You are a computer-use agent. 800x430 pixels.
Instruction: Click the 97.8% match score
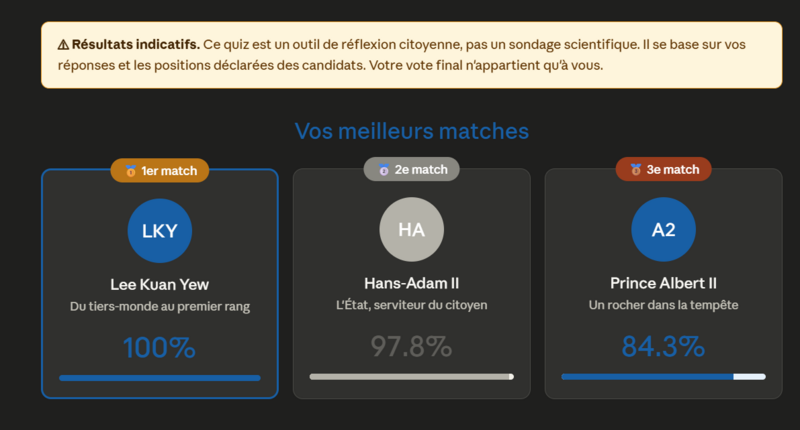(411, 347)
